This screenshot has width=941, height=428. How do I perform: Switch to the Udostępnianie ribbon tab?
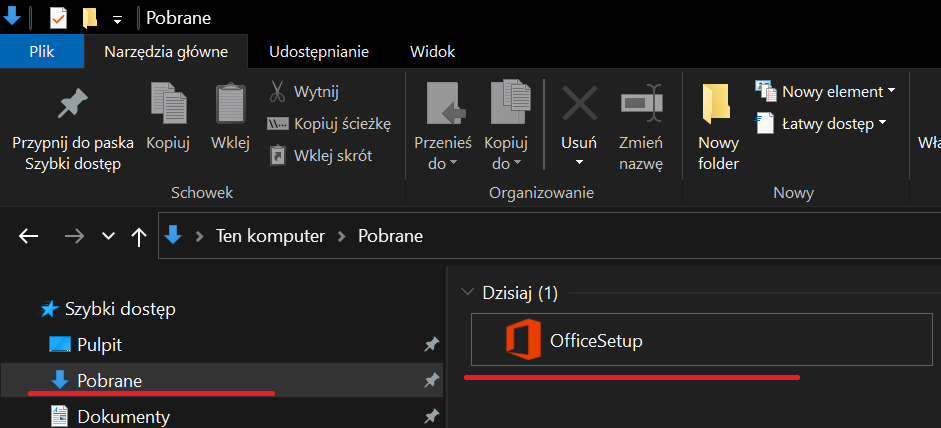point(316,52)
